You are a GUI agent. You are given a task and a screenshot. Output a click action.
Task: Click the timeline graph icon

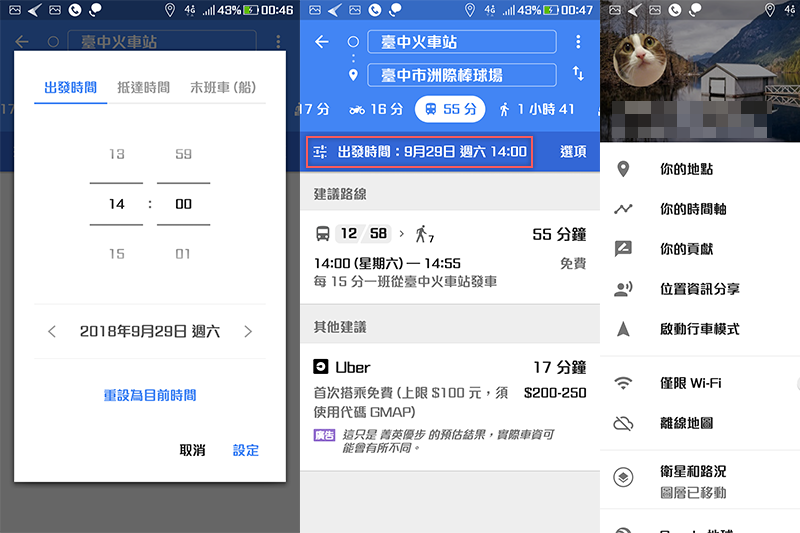click(x=623, y=209)
